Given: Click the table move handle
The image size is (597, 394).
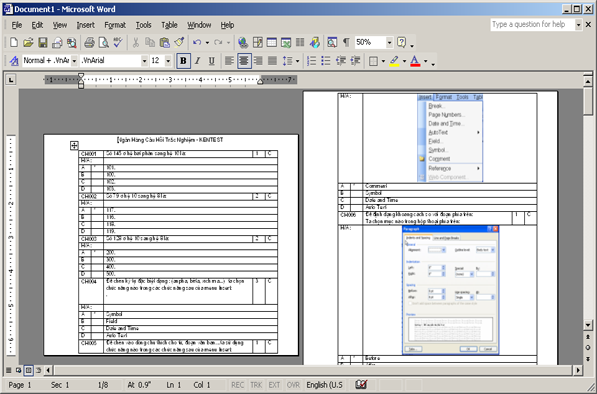Looking at the screenshot, I should (74, 145).
